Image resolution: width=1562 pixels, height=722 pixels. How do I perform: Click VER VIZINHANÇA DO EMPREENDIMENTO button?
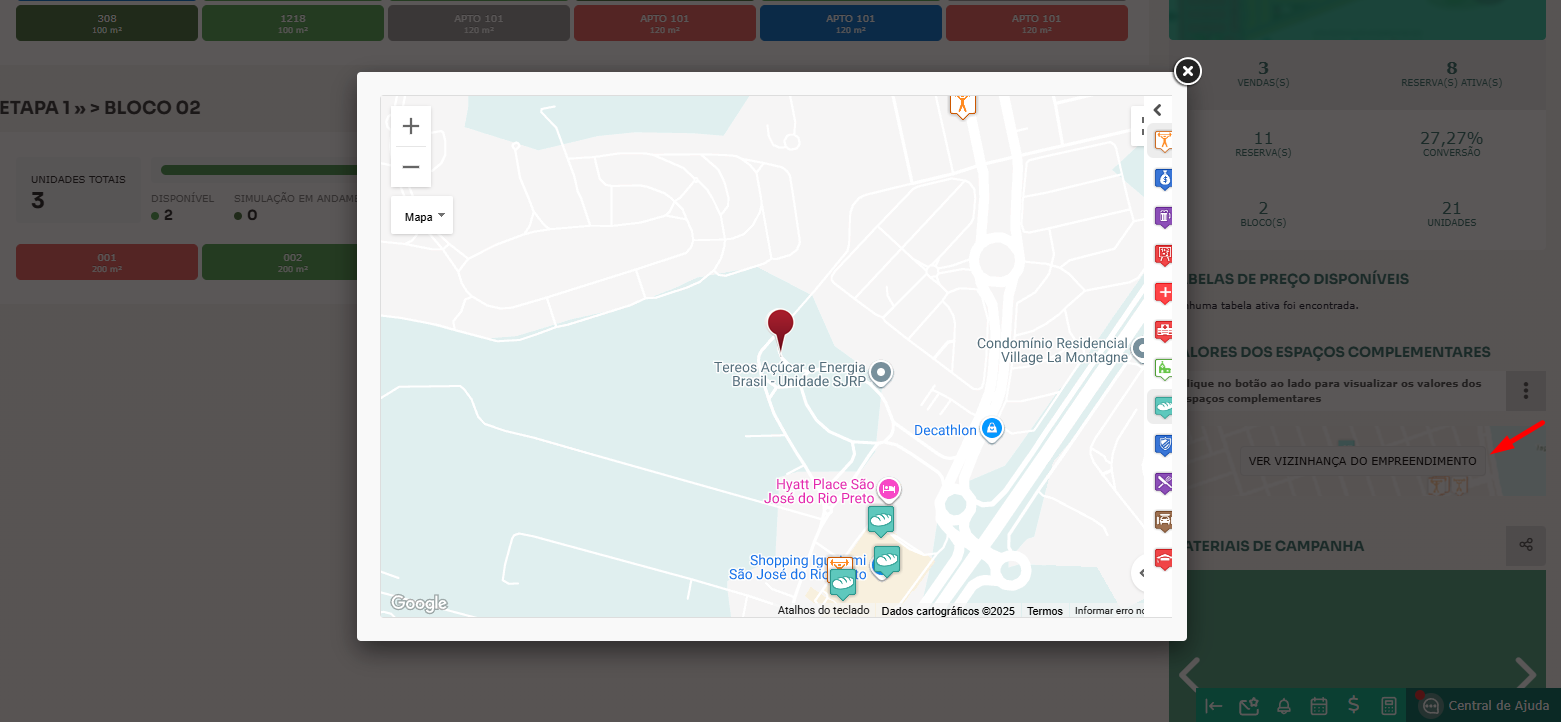pyautogui.click(x=1362, y=461)
